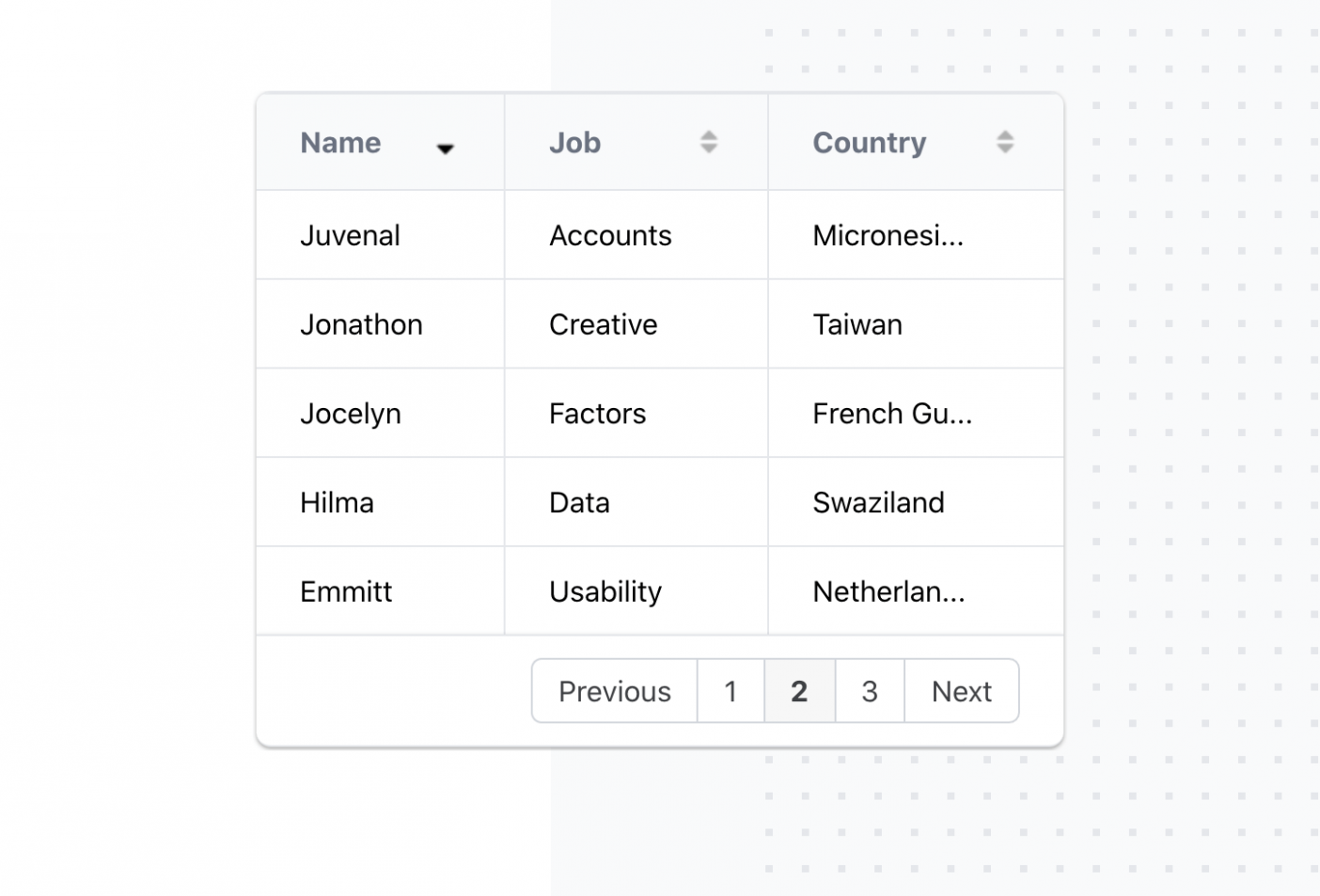Sort table by Job header
This screenshot has width=1320, height=896.
[x=575, y=143]
